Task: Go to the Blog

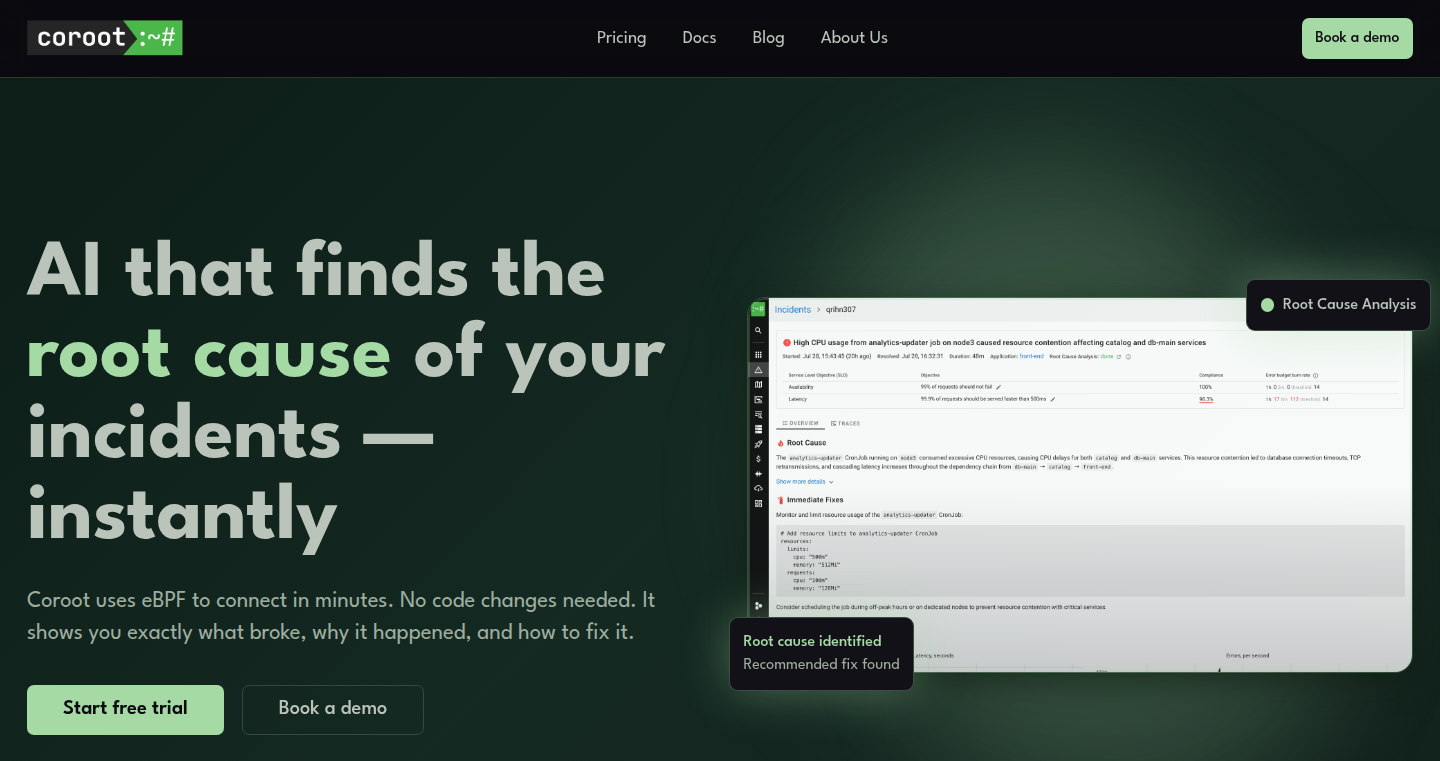Action: coord(768,38)
